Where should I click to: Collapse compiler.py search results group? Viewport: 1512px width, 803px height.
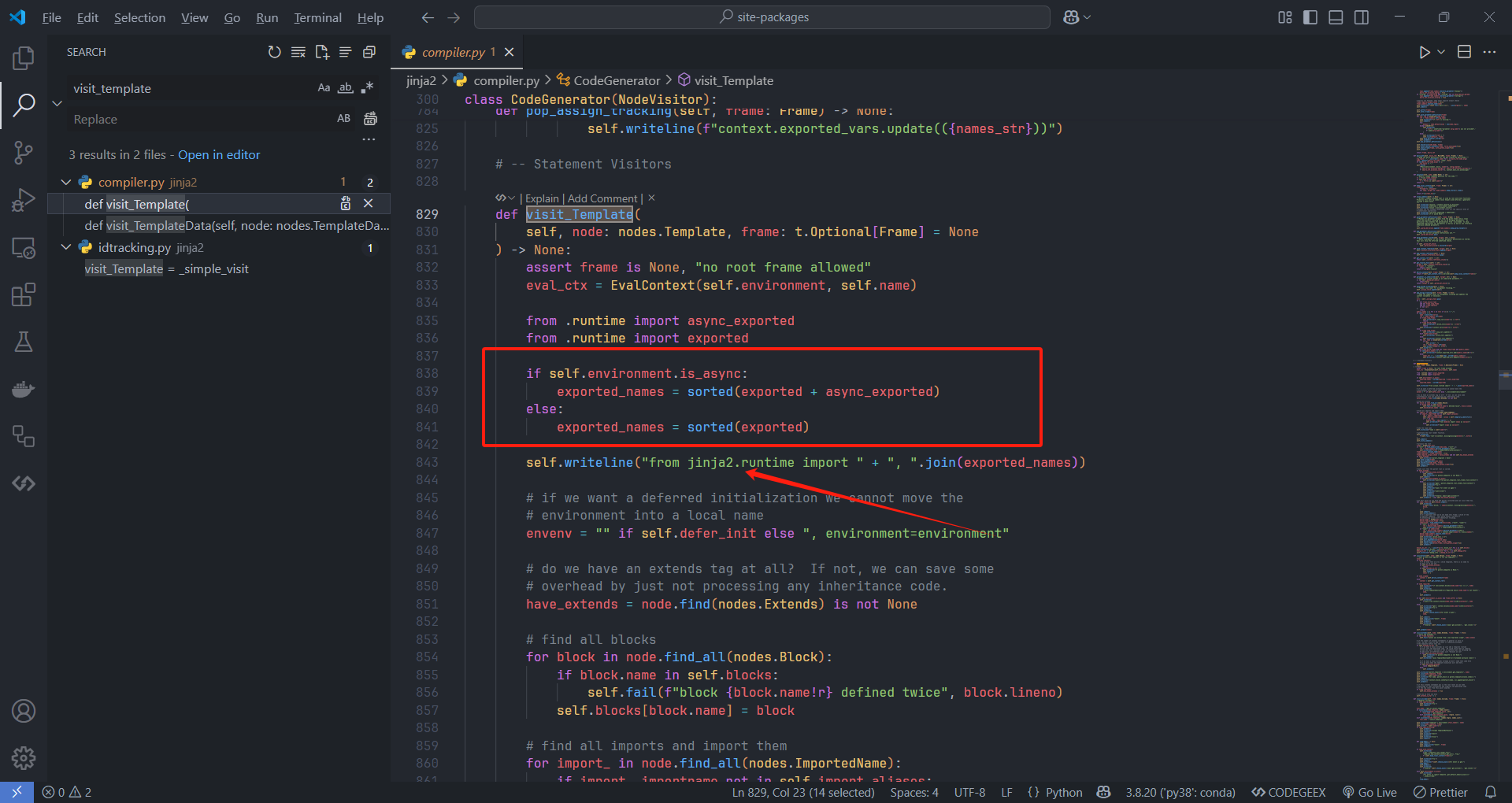tap(66, 182)
